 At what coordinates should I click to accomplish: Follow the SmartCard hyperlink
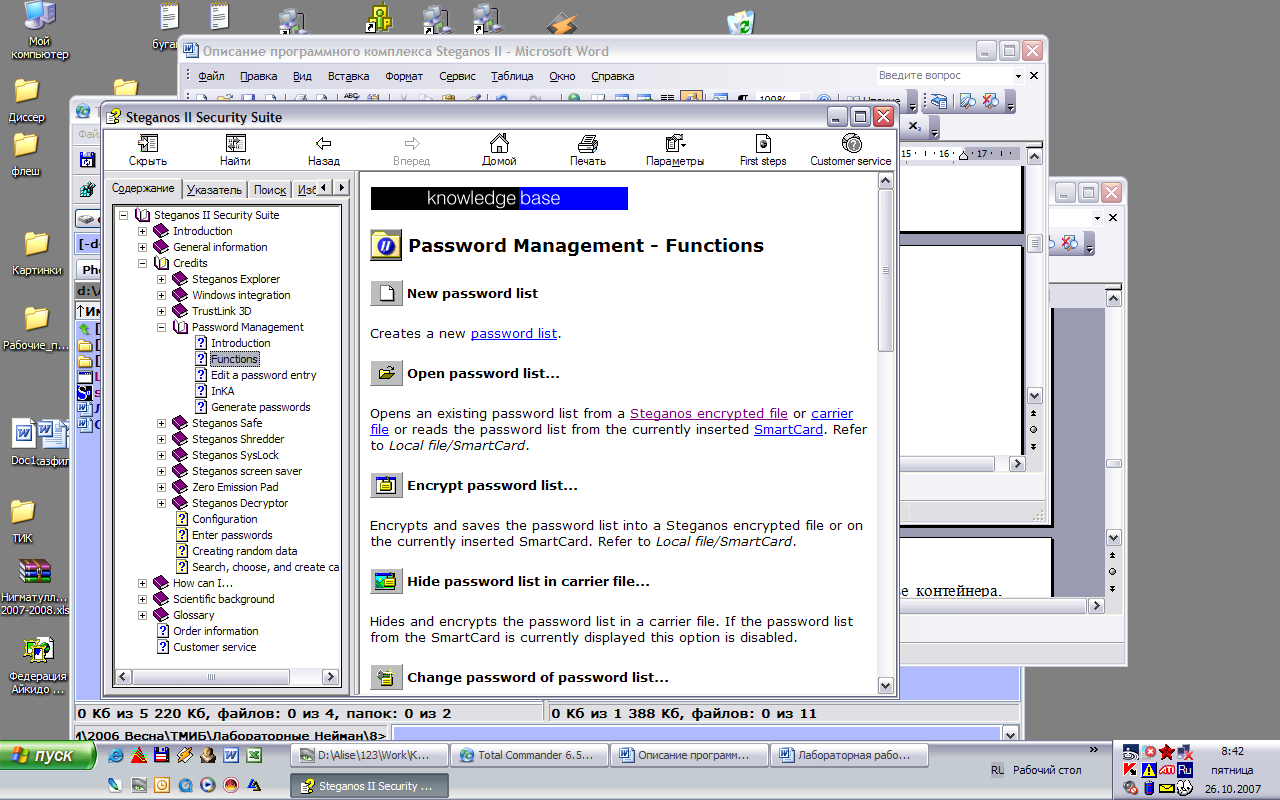(788, 429)
